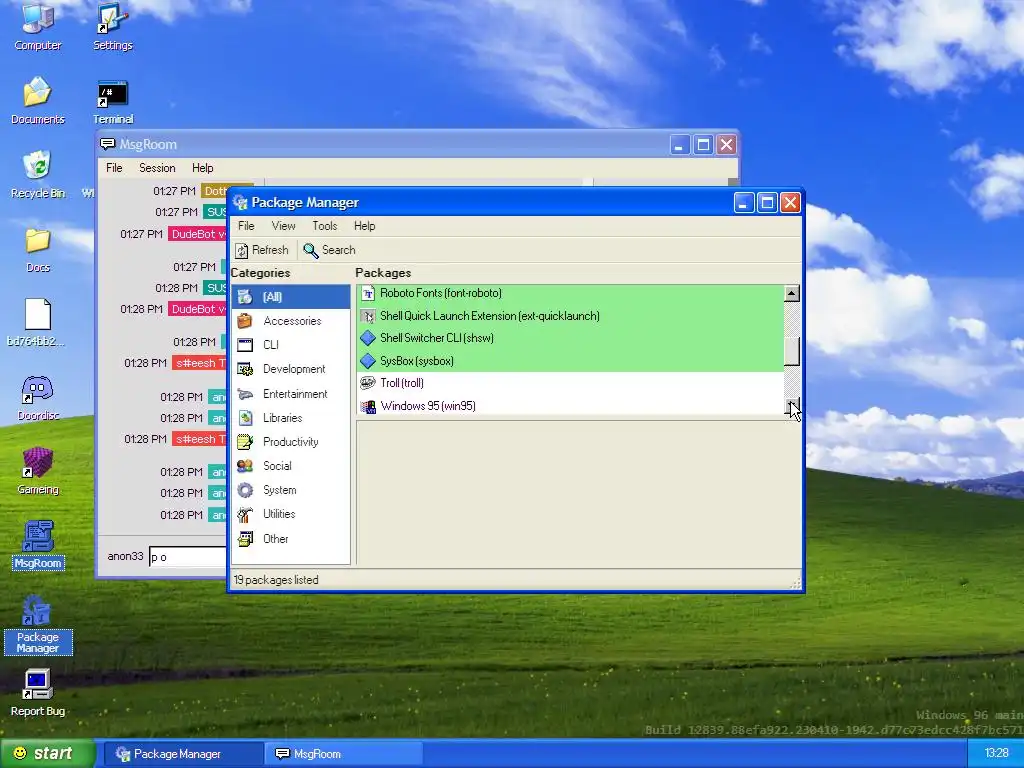Open the Accessories category icon
This screenshot has height=768, width=1024.
click(245, 321)
